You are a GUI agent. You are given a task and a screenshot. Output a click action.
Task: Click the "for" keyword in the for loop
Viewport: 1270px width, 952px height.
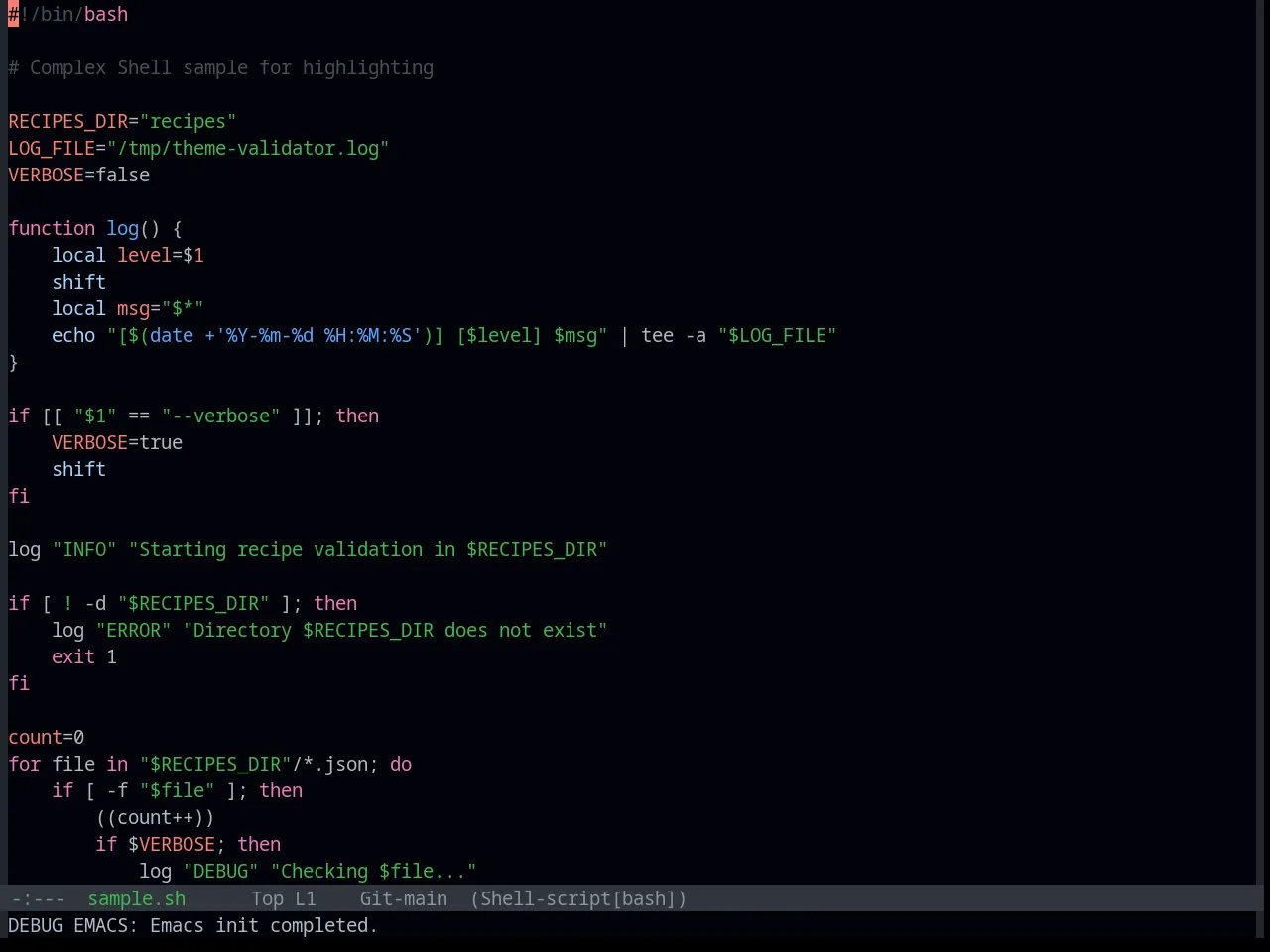[x=25, y=764]
